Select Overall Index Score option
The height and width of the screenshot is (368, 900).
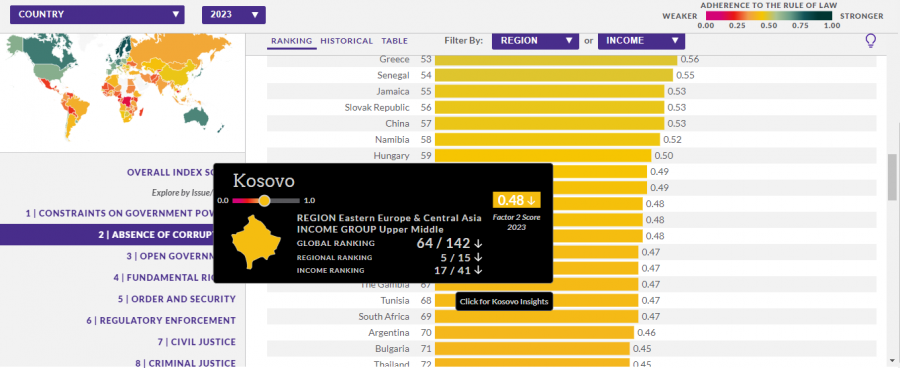click(170, 172)
